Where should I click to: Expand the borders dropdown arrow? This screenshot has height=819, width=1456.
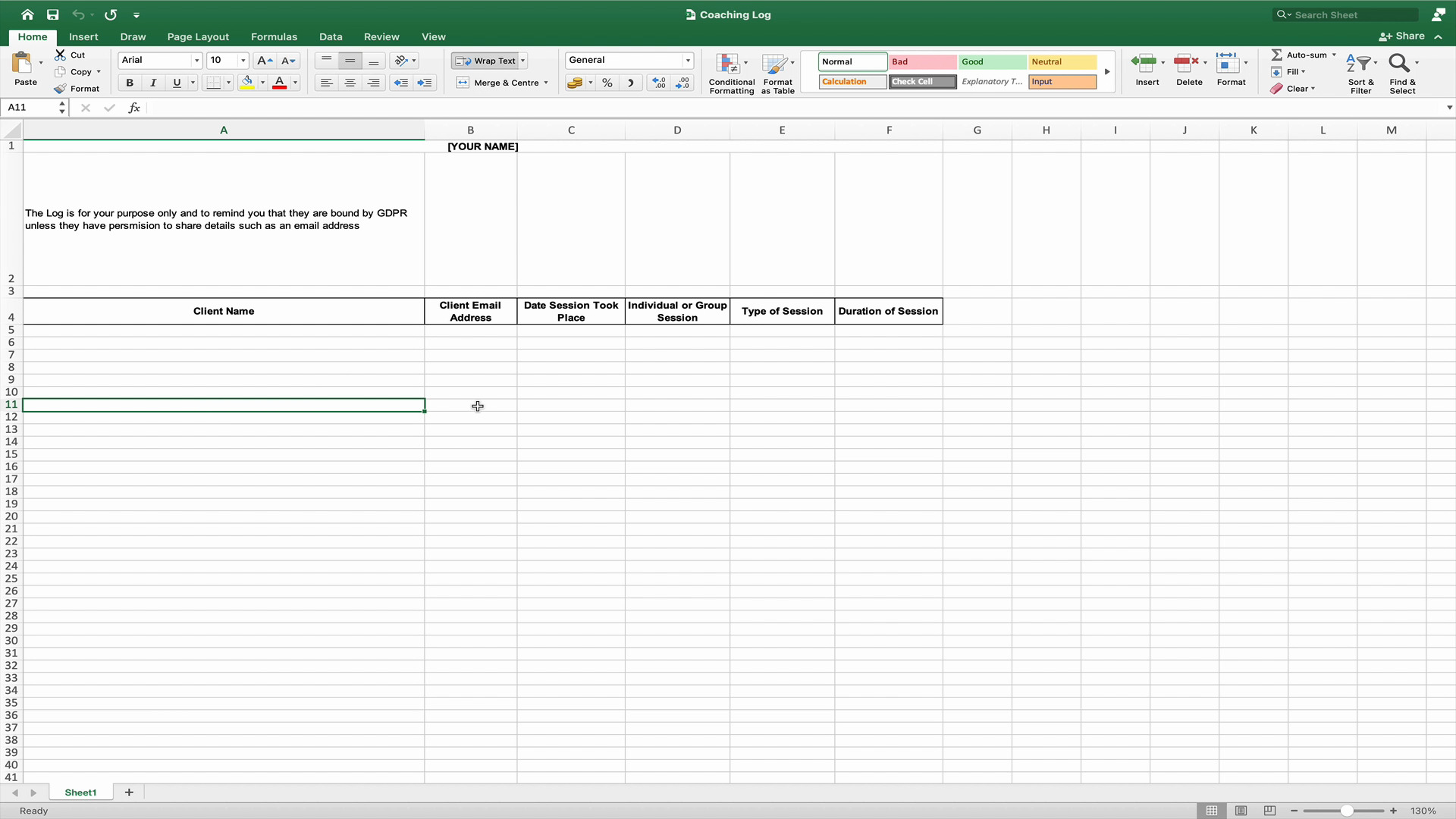228,83
